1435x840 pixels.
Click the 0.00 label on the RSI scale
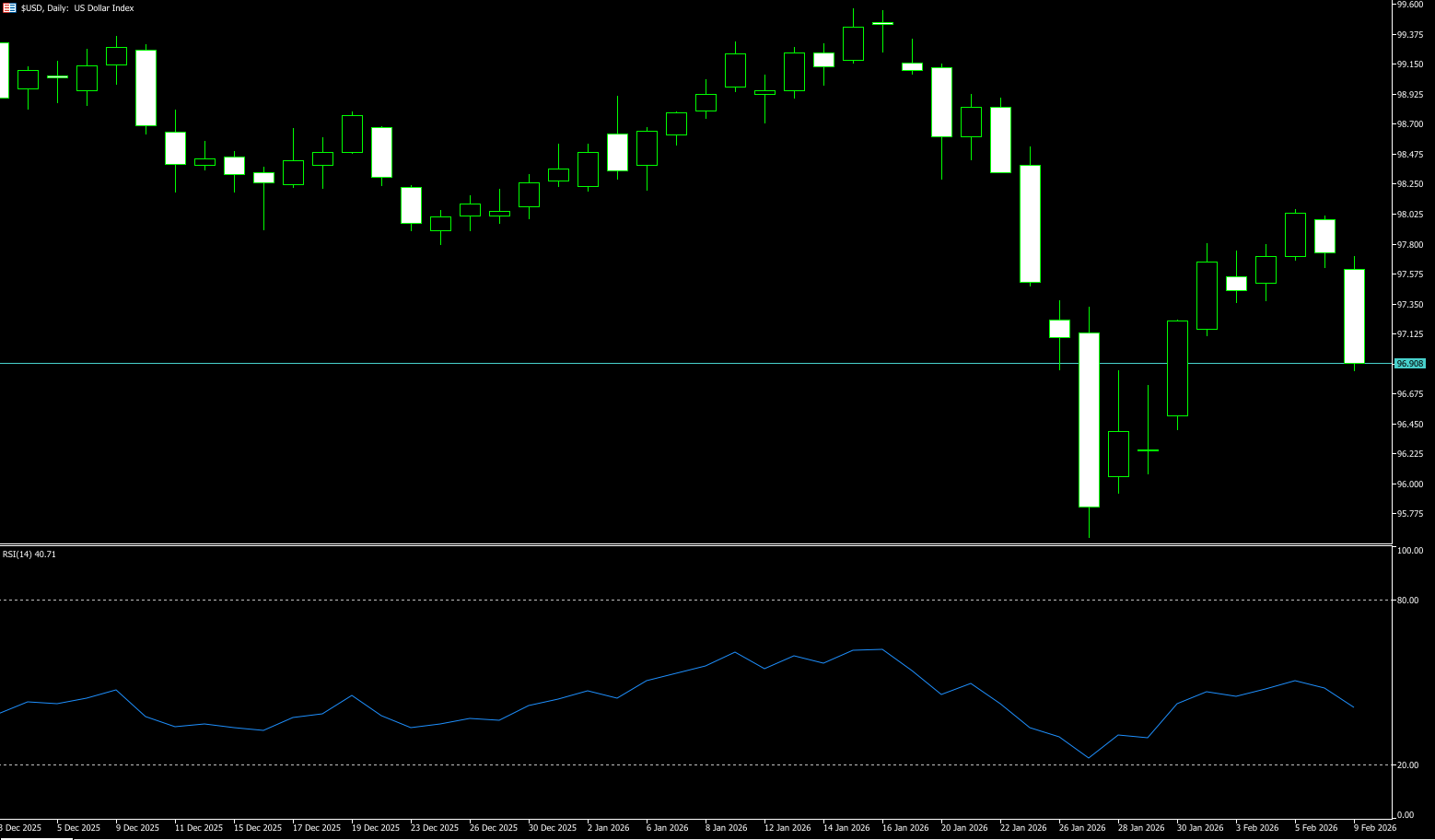[x=1406, y=815]
